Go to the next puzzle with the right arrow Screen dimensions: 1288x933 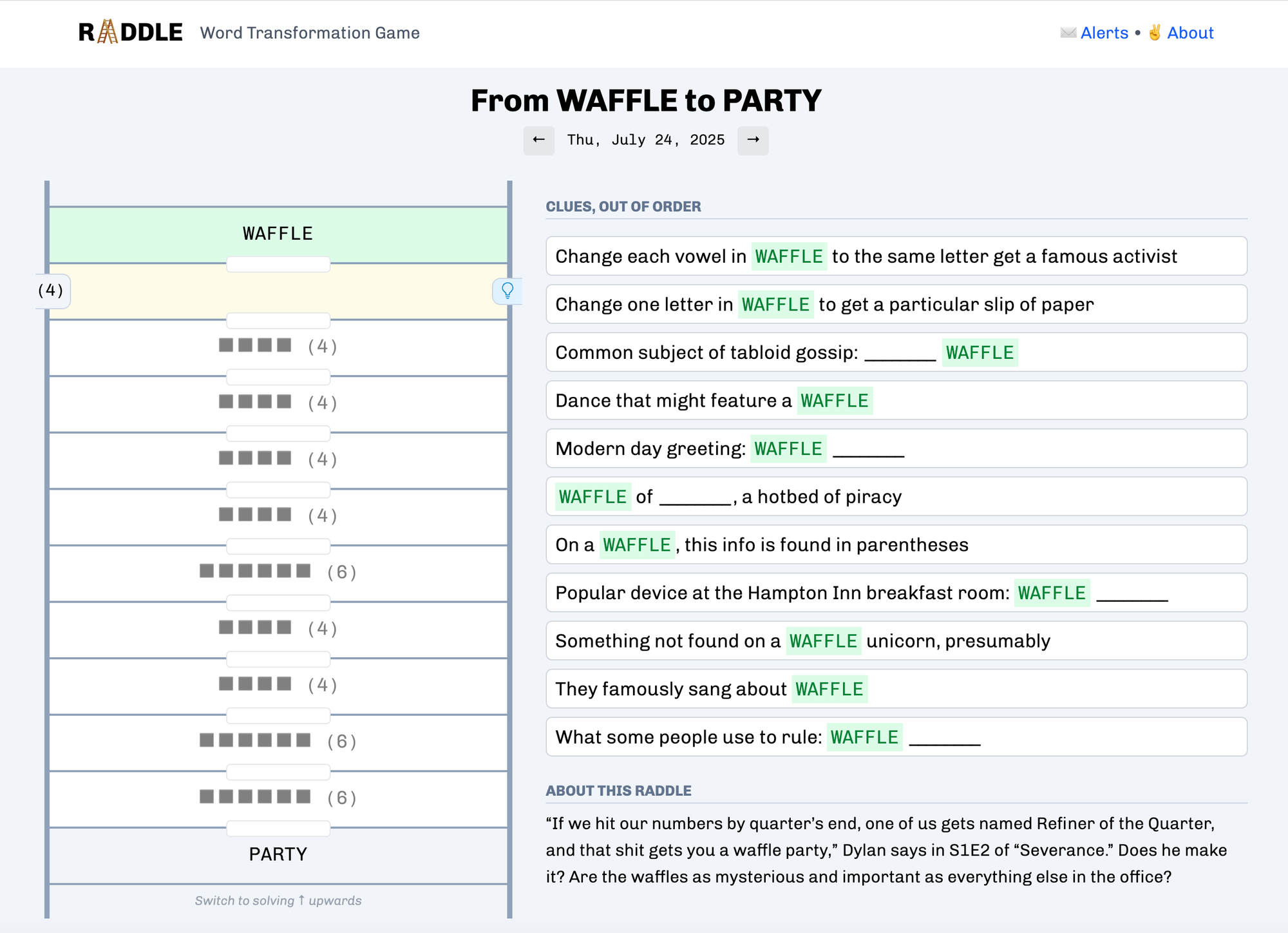(x=753, y=140)
